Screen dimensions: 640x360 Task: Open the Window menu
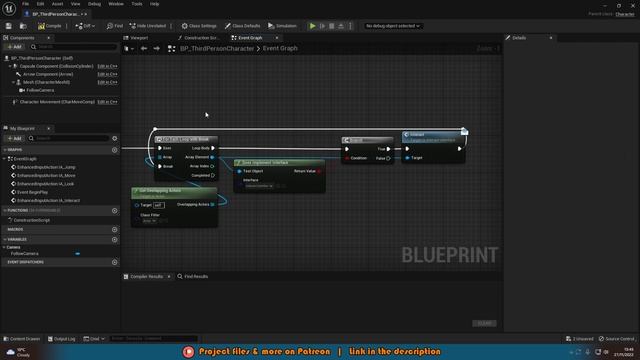[116, 4]
